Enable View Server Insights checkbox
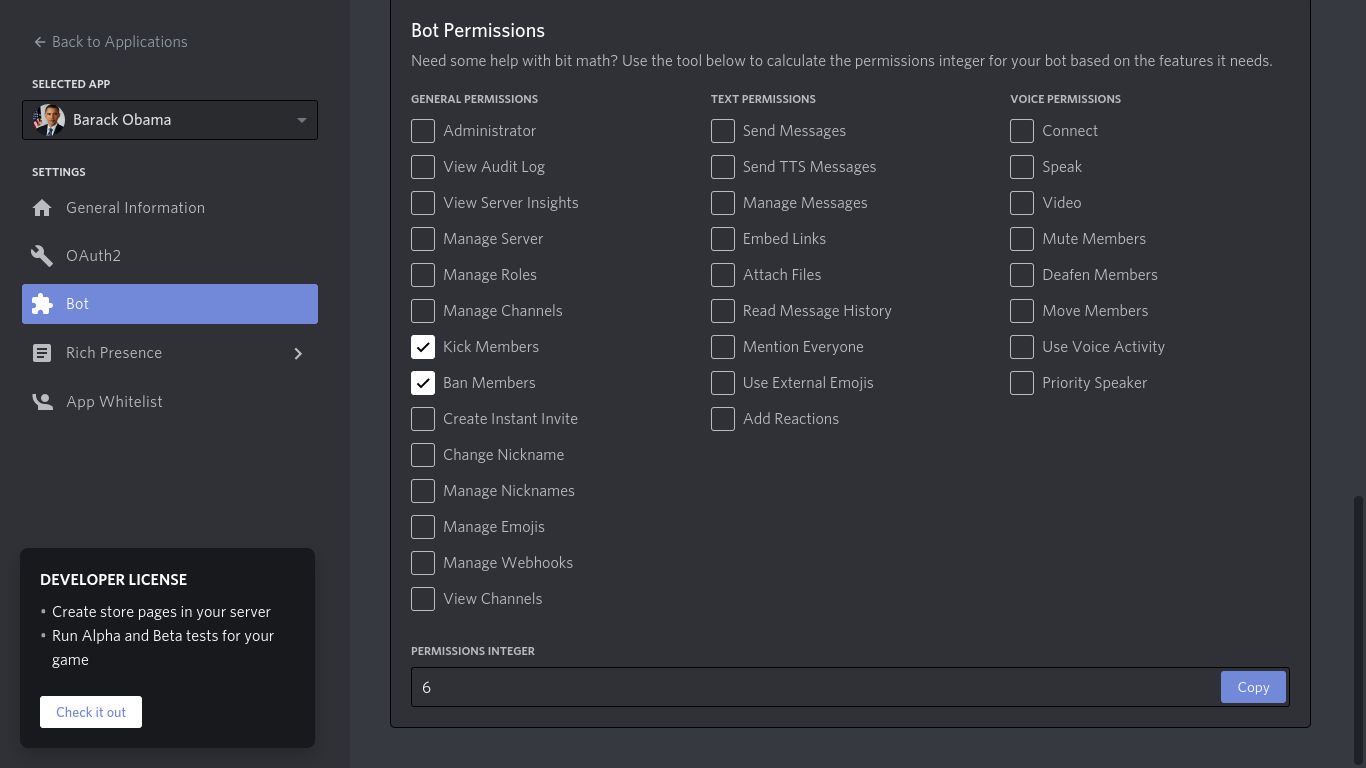 pos(423,203)
